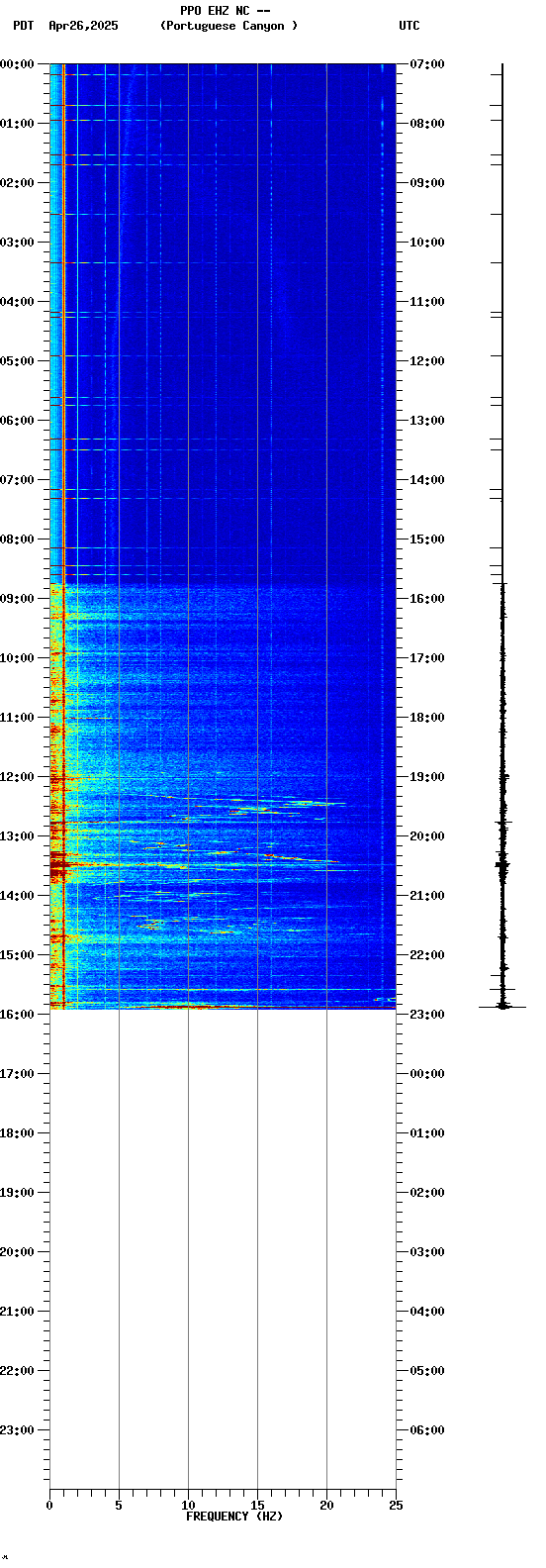Click frequency axis tick '10'
546x1568 pixels.
[x=188, y=1506]
